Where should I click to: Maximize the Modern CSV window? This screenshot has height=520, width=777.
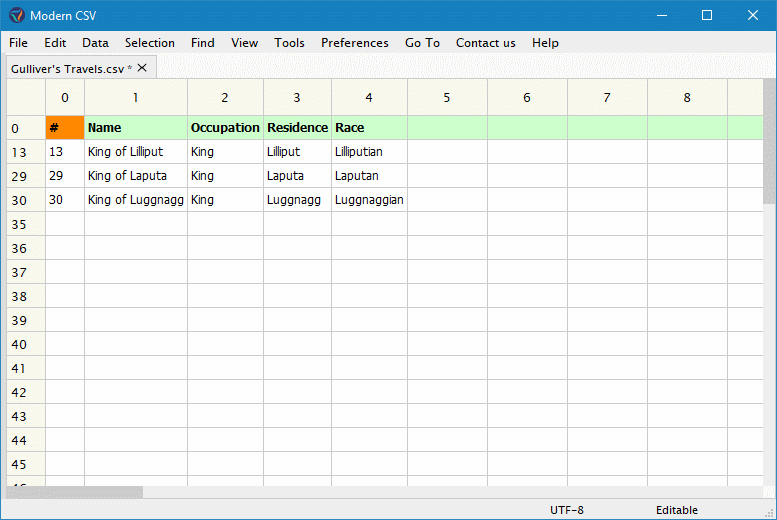click(707, 15)
